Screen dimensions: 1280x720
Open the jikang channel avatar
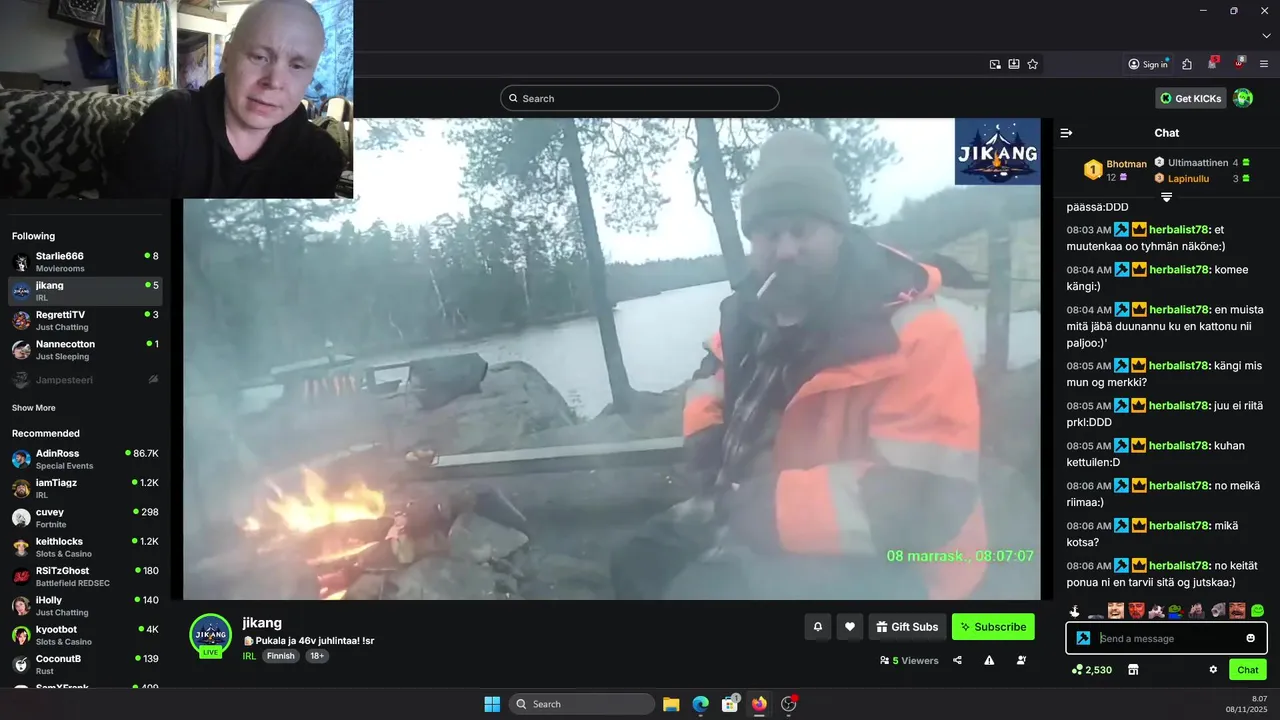[211, 635]
